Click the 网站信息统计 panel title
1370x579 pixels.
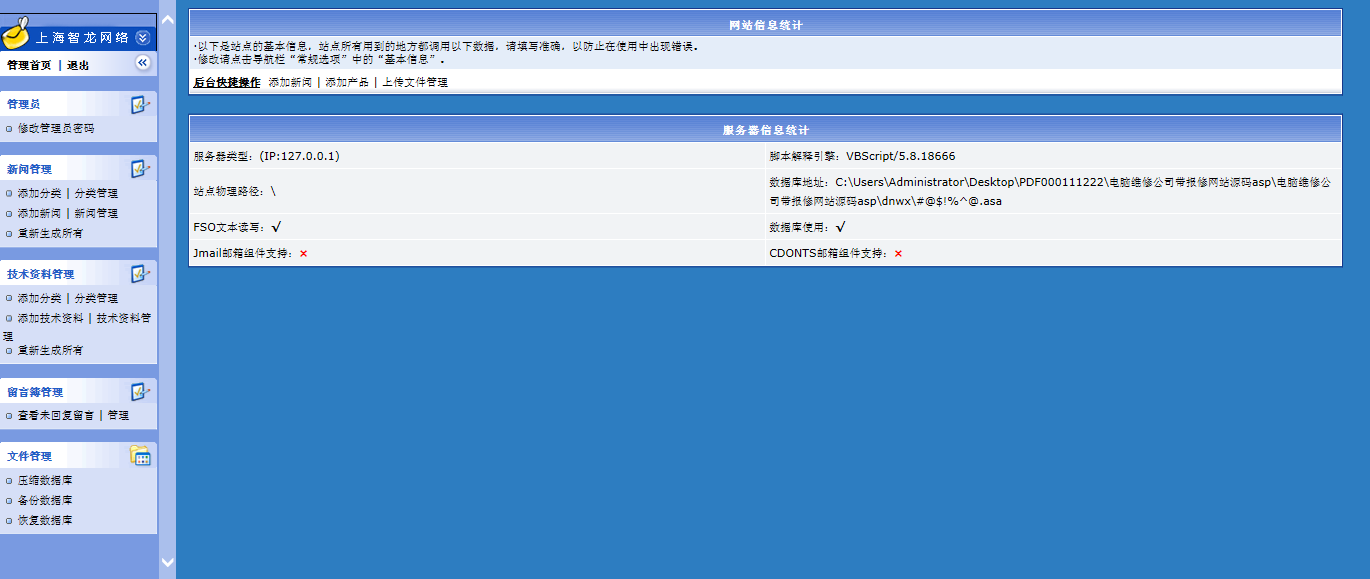pyautogui.click(x=765, y=25)
